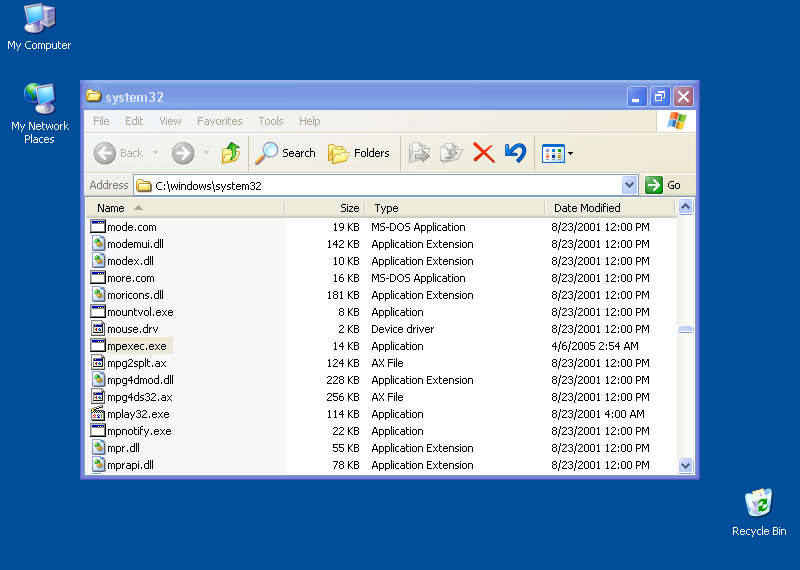
Task: Open the Recycle Bin desktop icon
Action: pos(759,512)
